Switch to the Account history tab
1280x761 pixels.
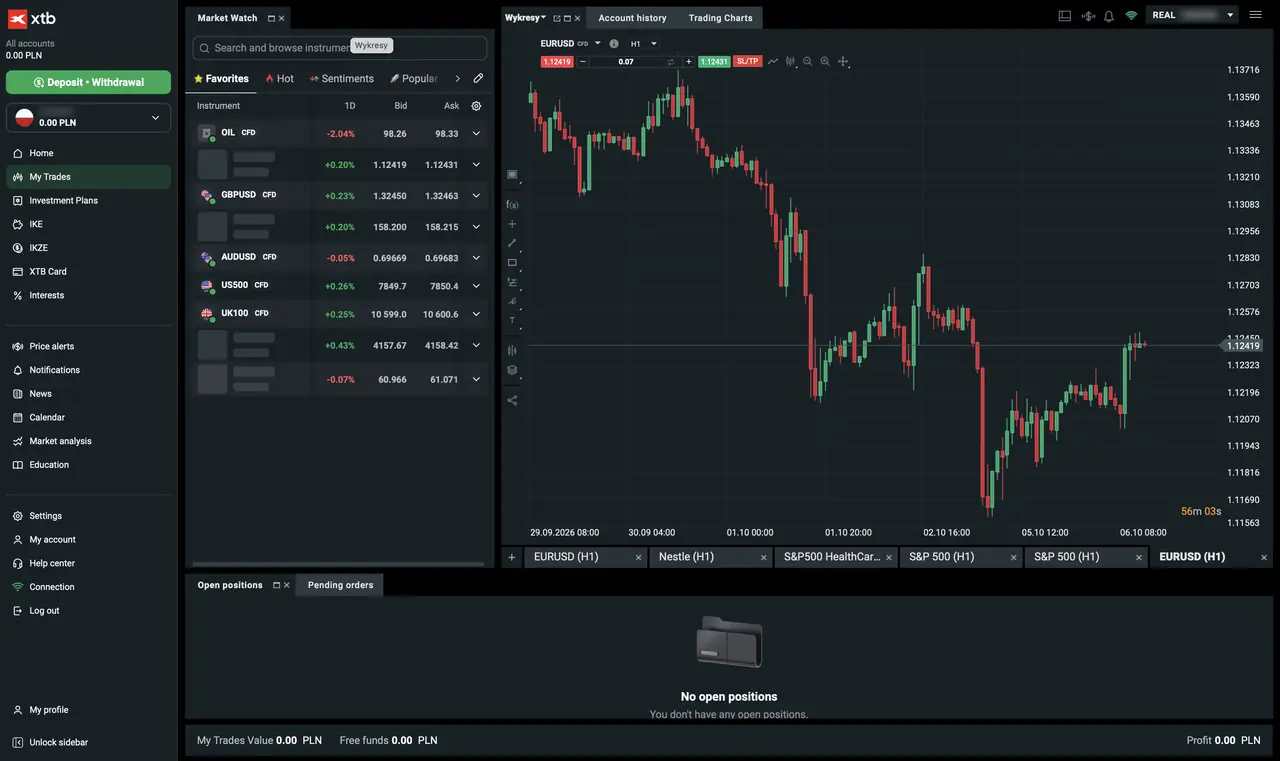632,18
